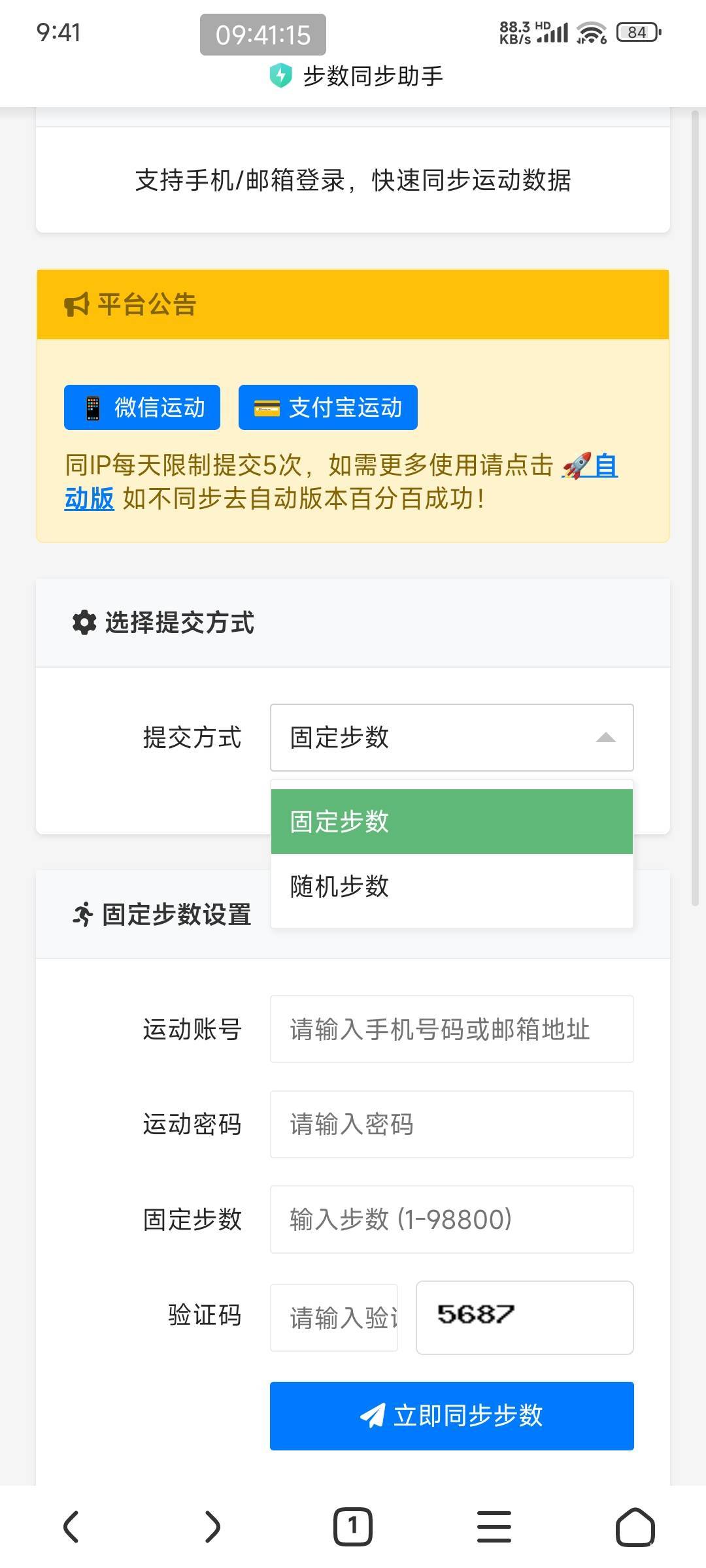706x1568 pixels.
Task: Click the megaphone icon beside 平台公告
Action: (x=76, y=304)
